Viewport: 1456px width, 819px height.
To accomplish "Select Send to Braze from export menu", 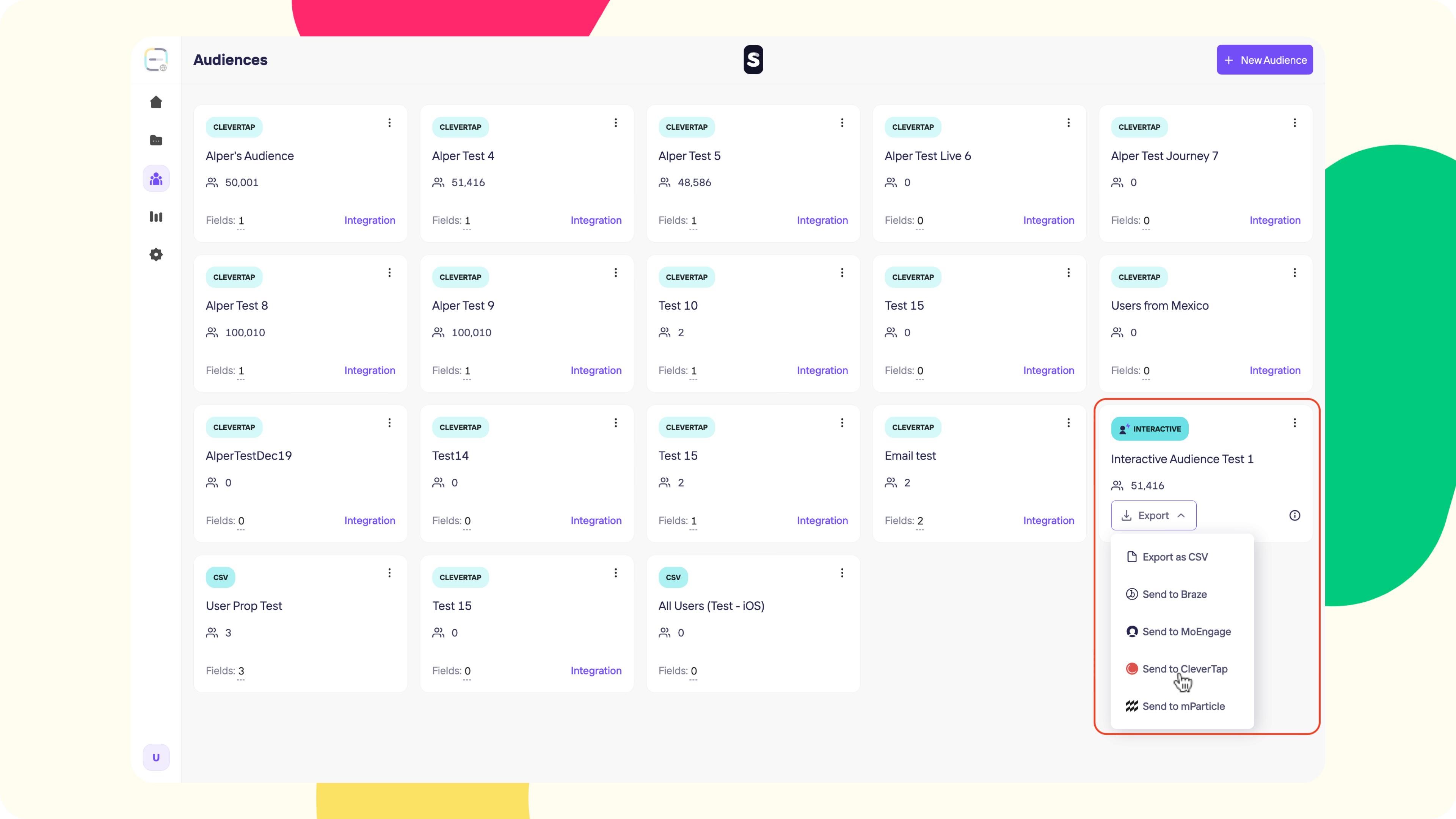I will point(1174,594).
